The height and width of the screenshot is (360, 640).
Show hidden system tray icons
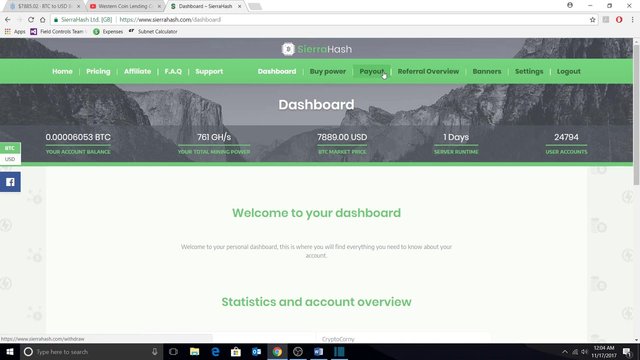point(565,352)
